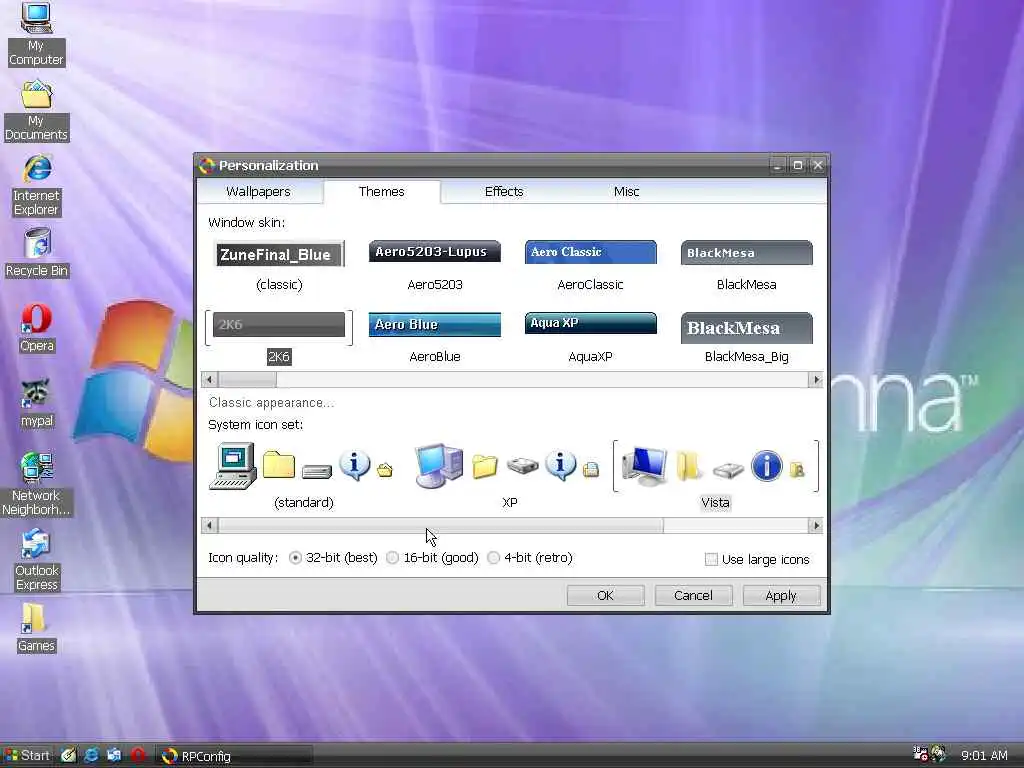Open My Documents desktop icon
This screenshot has width=1024, height=768.
click(36, 110)
